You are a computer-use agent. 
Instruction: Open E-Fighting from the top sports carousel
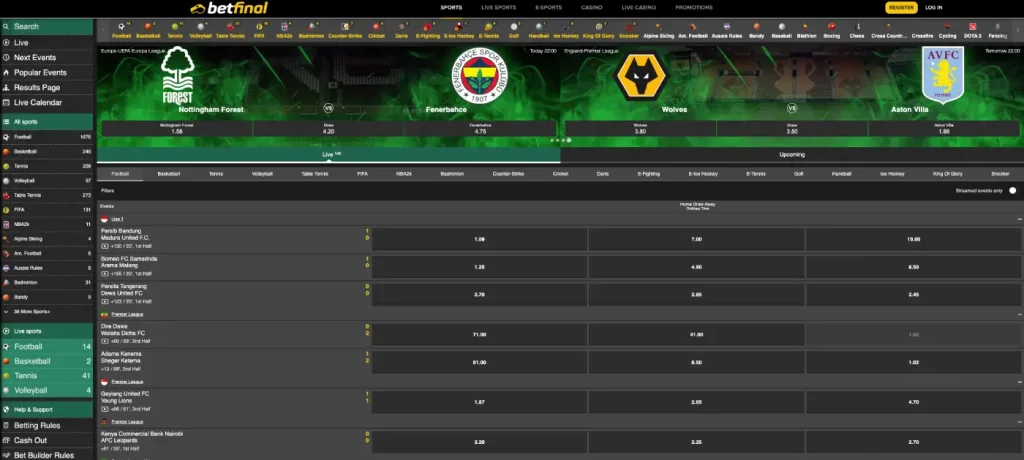427,31
